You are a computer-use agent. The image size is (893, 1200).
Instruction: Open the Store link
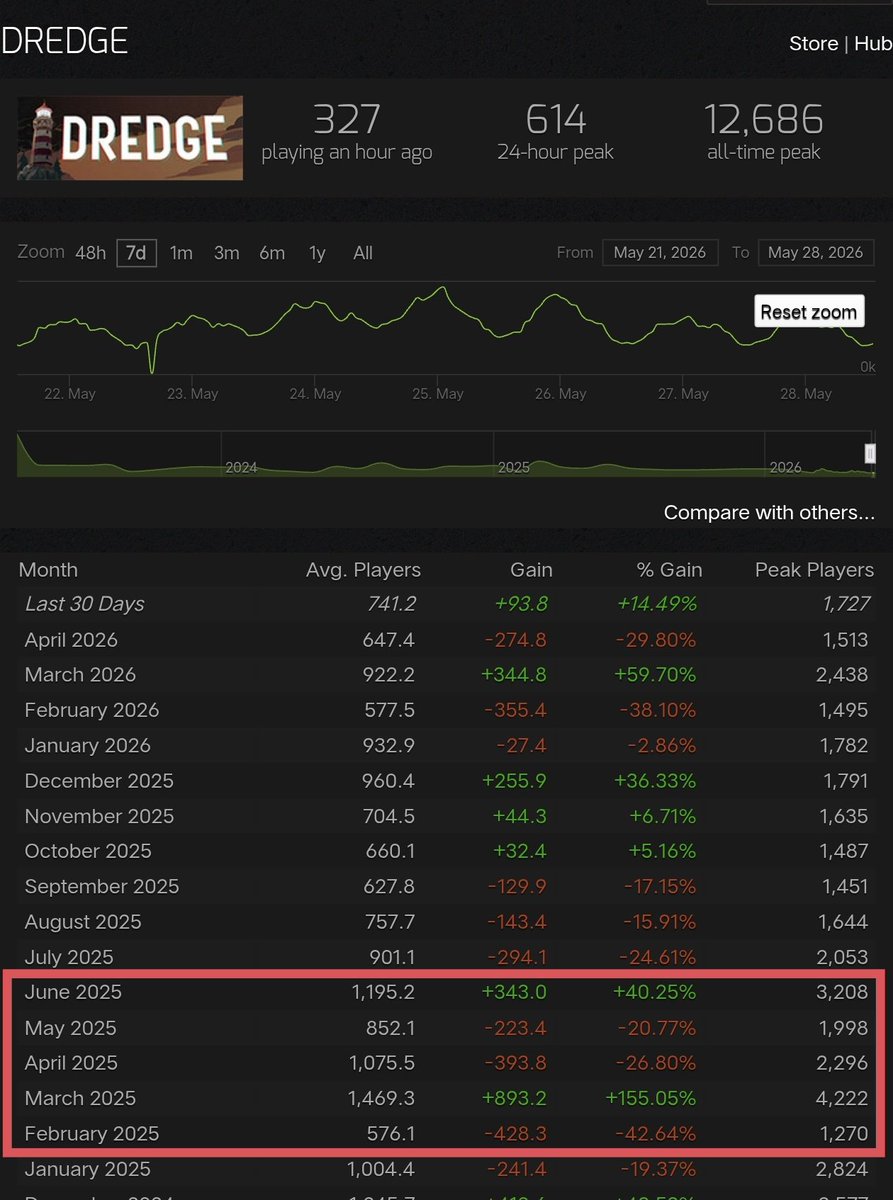(x=813, y=44)
